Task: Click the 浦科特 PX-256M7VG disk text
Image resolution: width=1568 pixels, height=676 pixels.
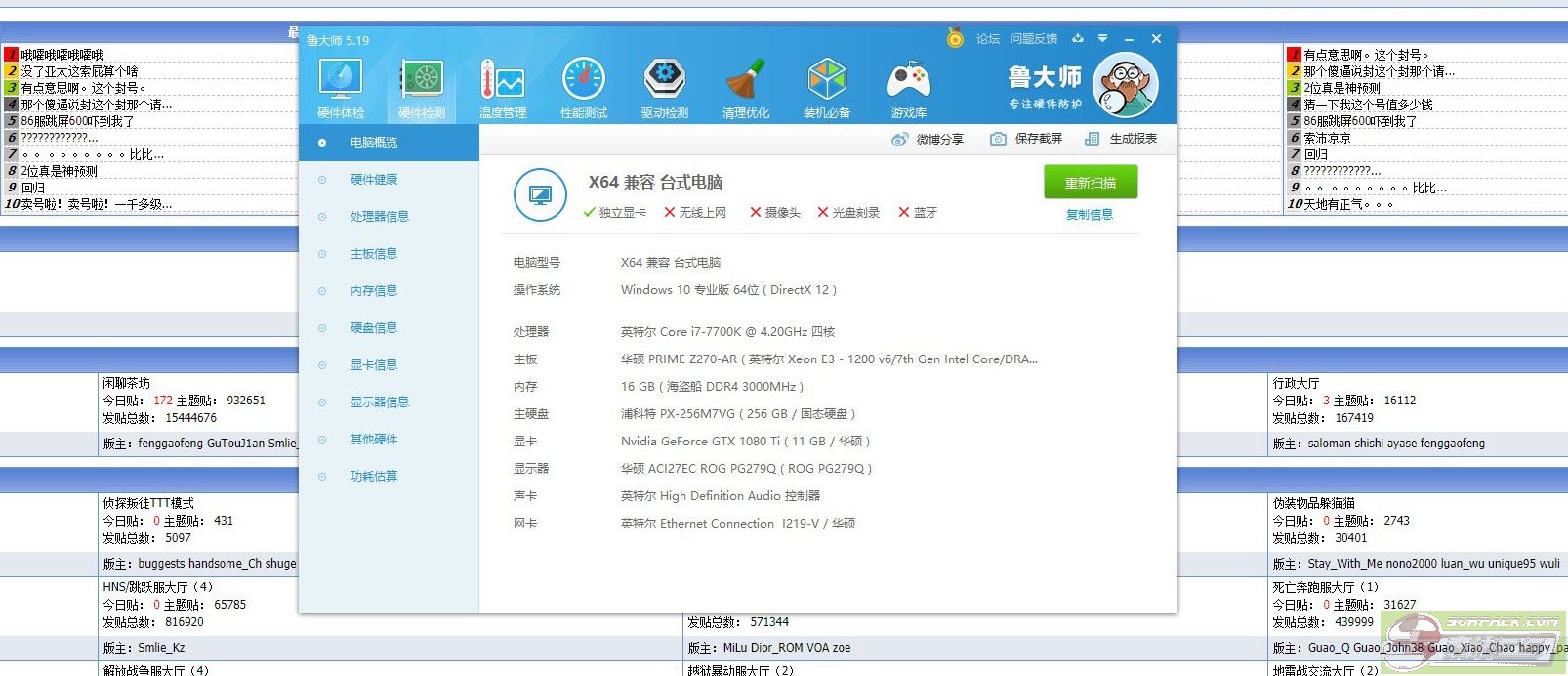Action: (x=738, y=414)
